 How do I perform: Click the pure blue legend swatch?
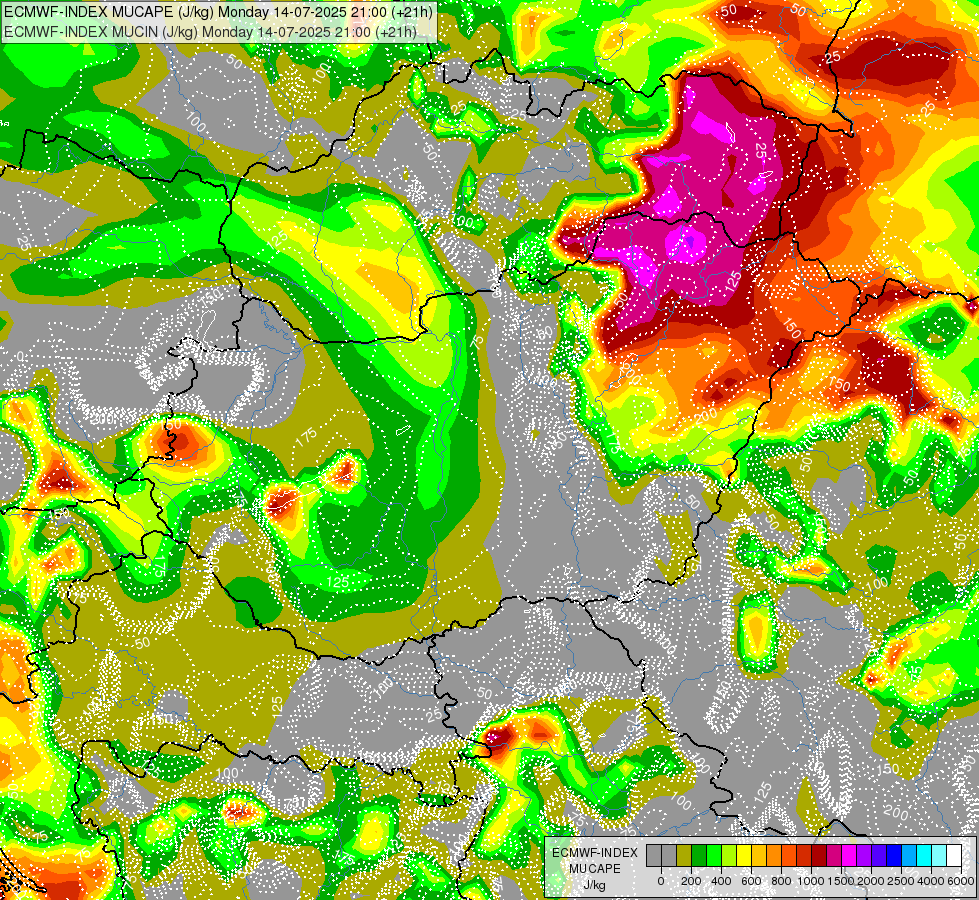895,856
